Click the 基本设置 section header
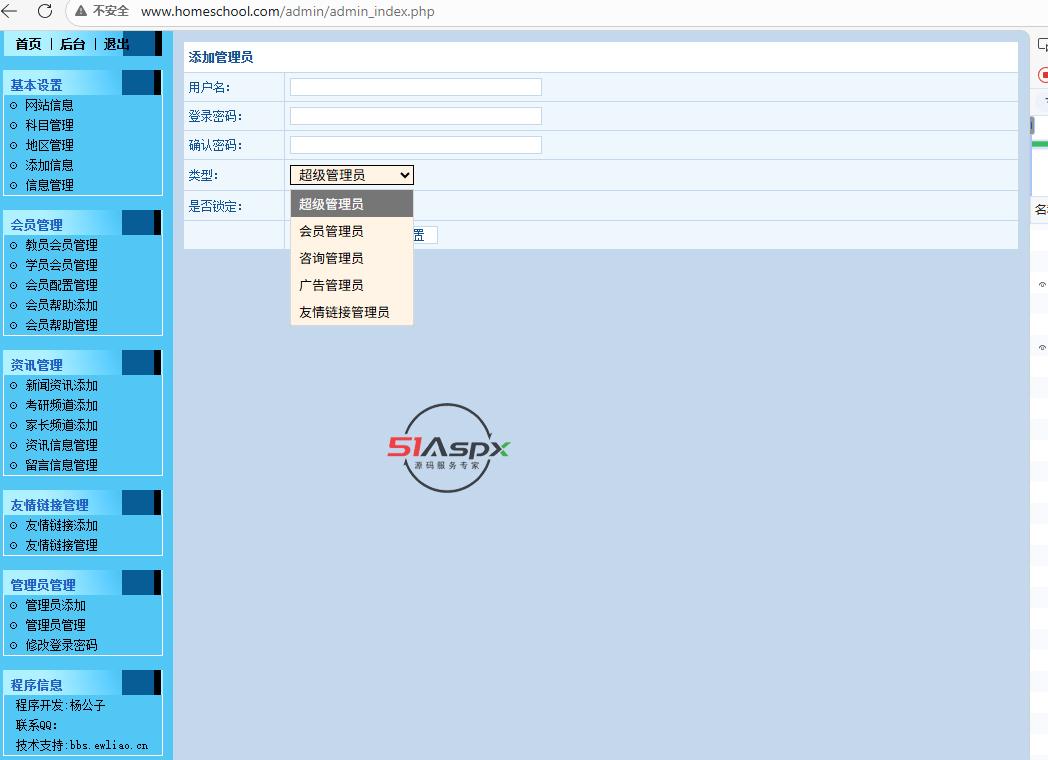The image size is (1048, 760). click(x=36, y=86)
